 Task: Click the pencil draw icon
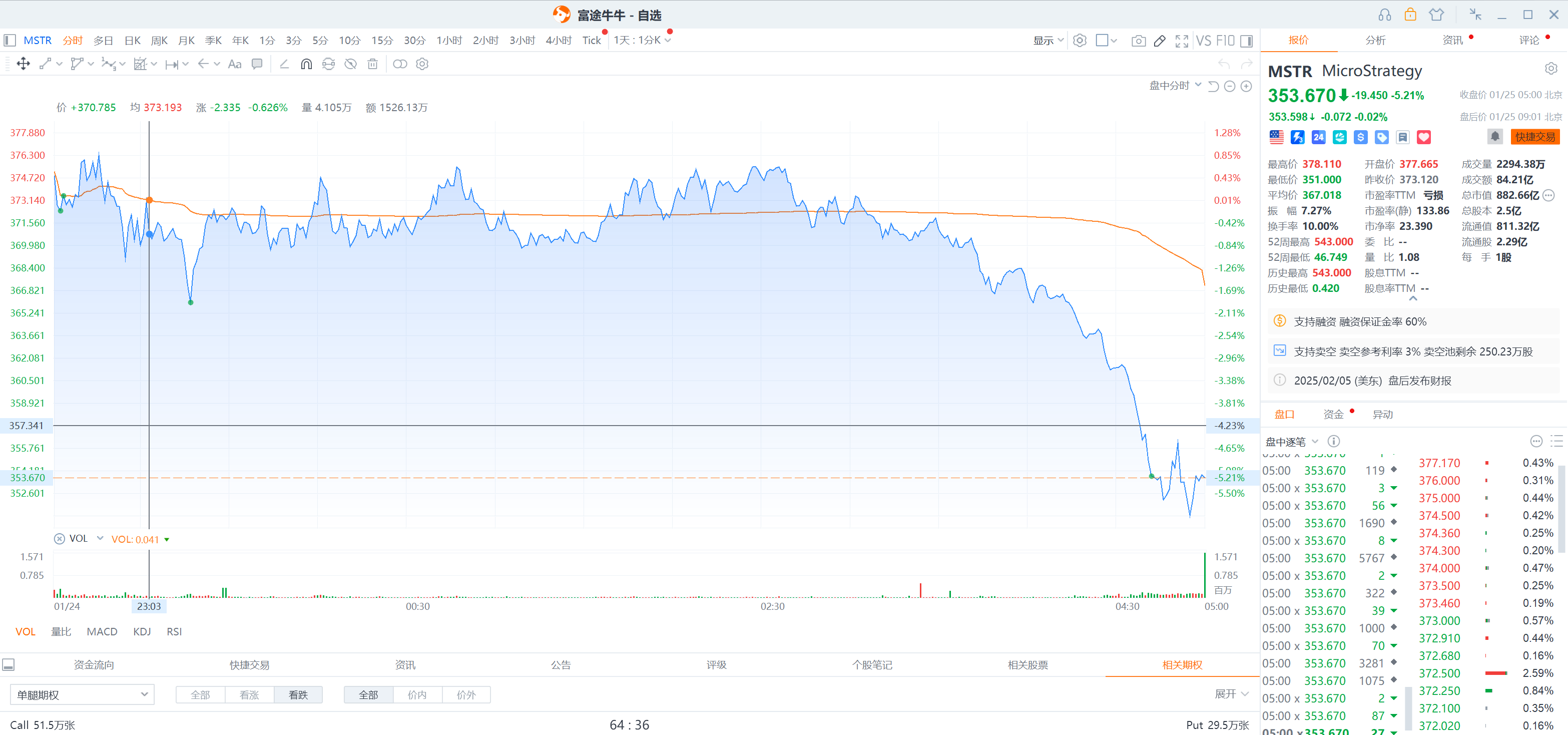coord(1160,41)
